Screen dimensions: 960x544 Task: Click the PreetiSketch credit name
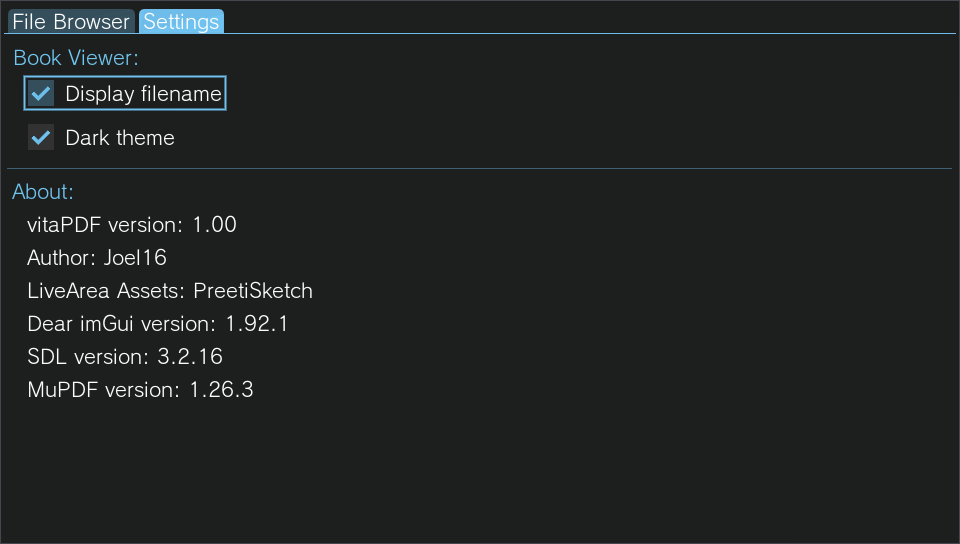pyautogui.click(x=253, y=291)
